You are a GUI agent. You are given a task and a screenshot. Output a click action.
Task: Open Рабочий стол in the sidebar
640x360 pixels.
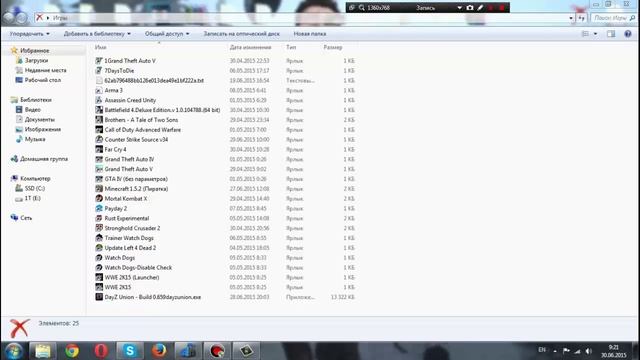(42, 80)
